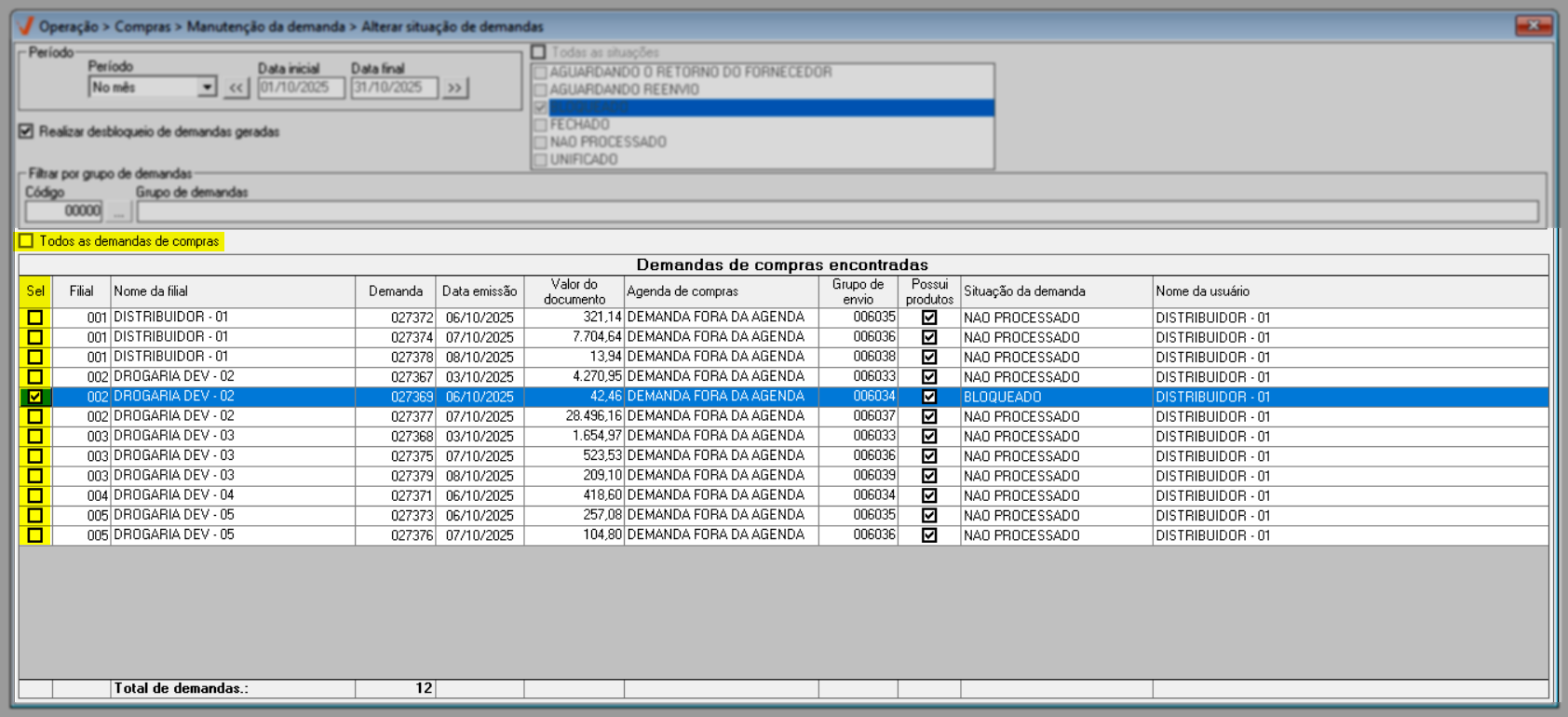
Task: Check the Todas as situações checkbox
Action: 538,52
